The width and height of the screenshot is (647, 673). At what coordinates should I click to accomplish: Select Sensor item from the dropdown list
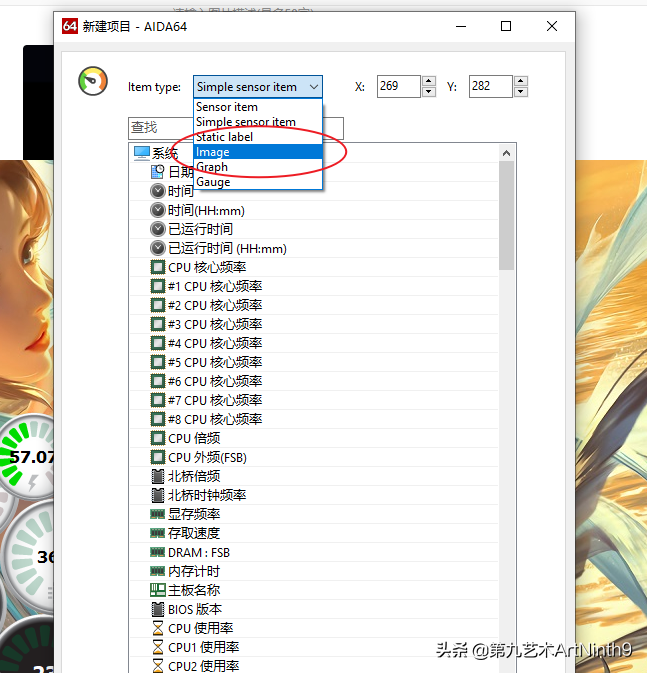point(258,107)
